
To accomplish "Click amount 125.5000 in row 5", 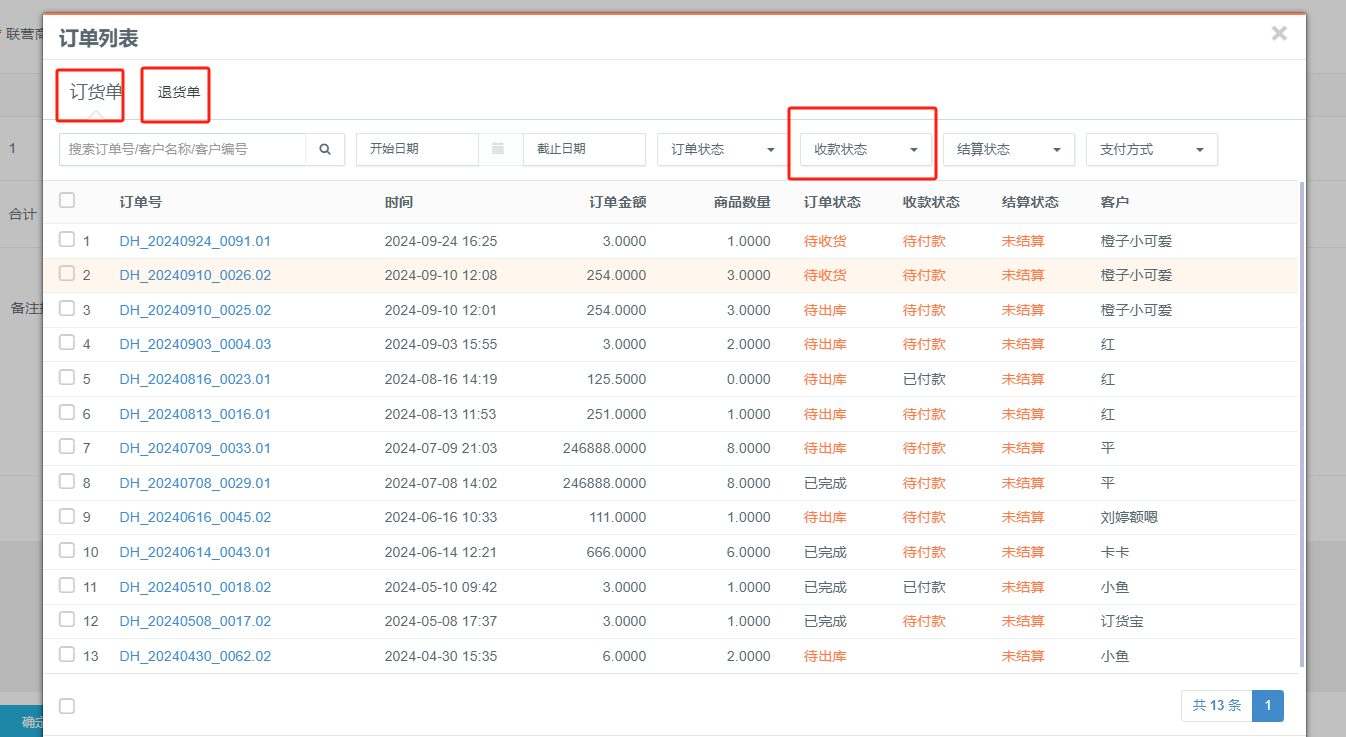I will point(615,379).
